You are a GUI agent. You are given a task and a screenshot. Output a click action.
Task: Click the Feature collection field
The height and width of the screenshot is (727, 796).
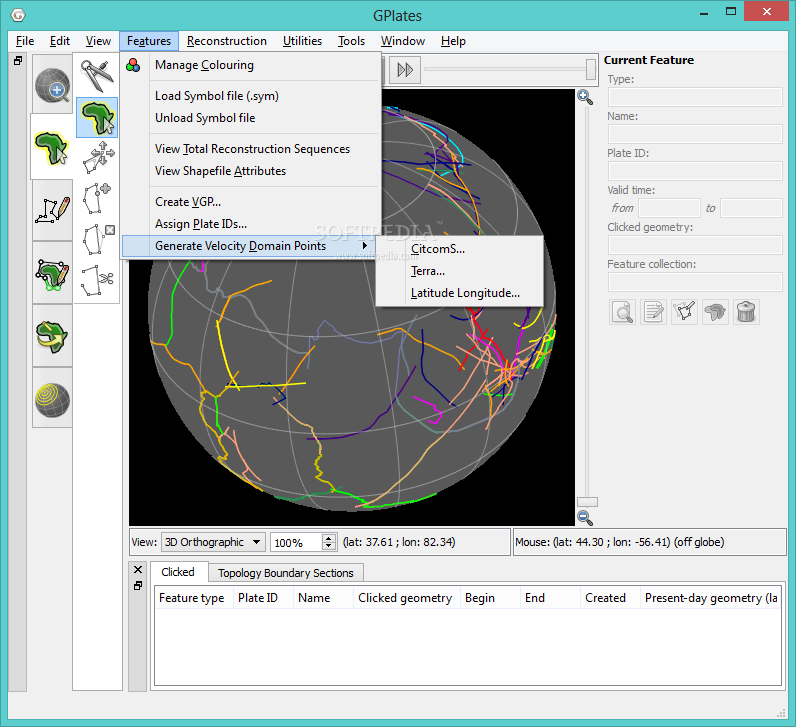(x=695, y=282)
